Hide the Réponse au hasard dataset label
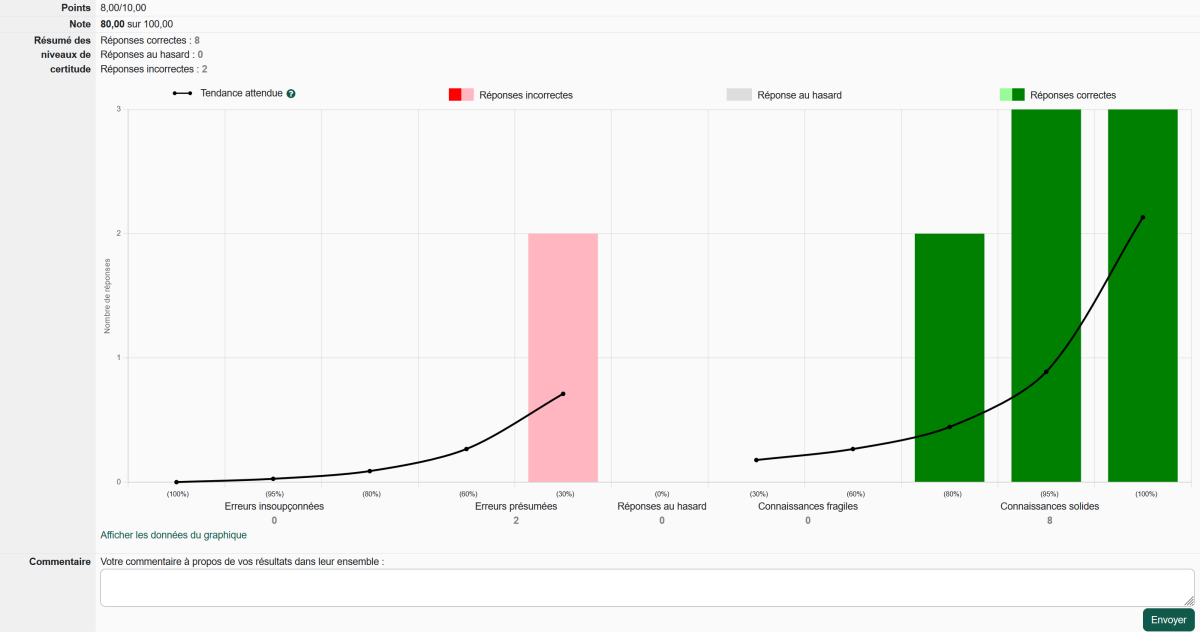 (799, 95)
